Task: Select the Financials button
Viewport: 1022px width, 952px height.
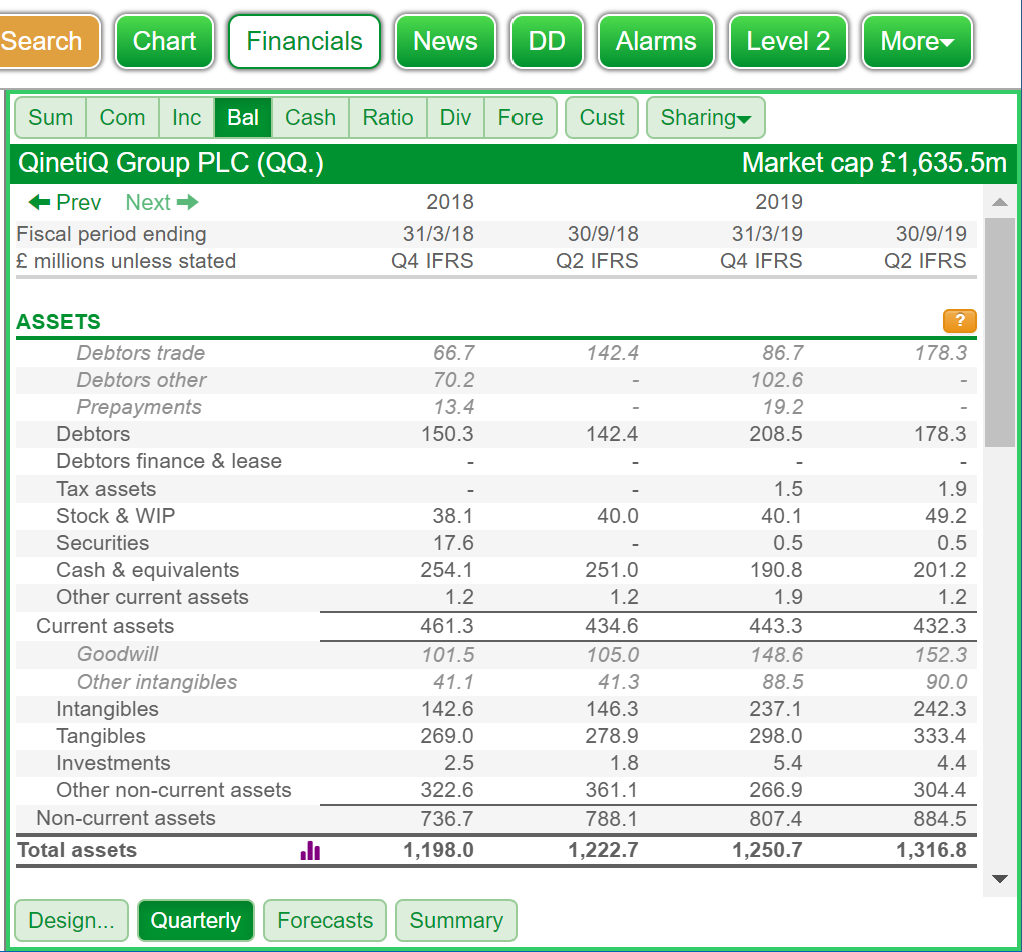Action: pos(304,42)
